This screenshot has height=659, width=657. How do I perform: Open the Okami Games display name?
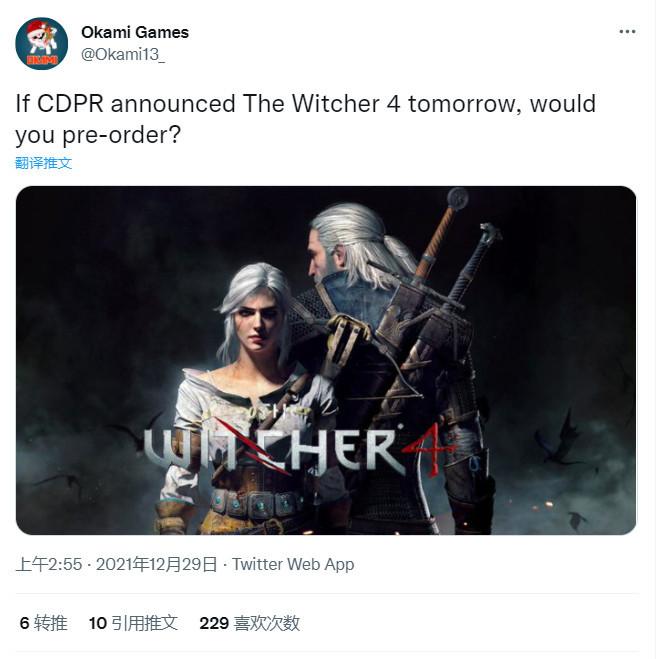tap(135, 32)
